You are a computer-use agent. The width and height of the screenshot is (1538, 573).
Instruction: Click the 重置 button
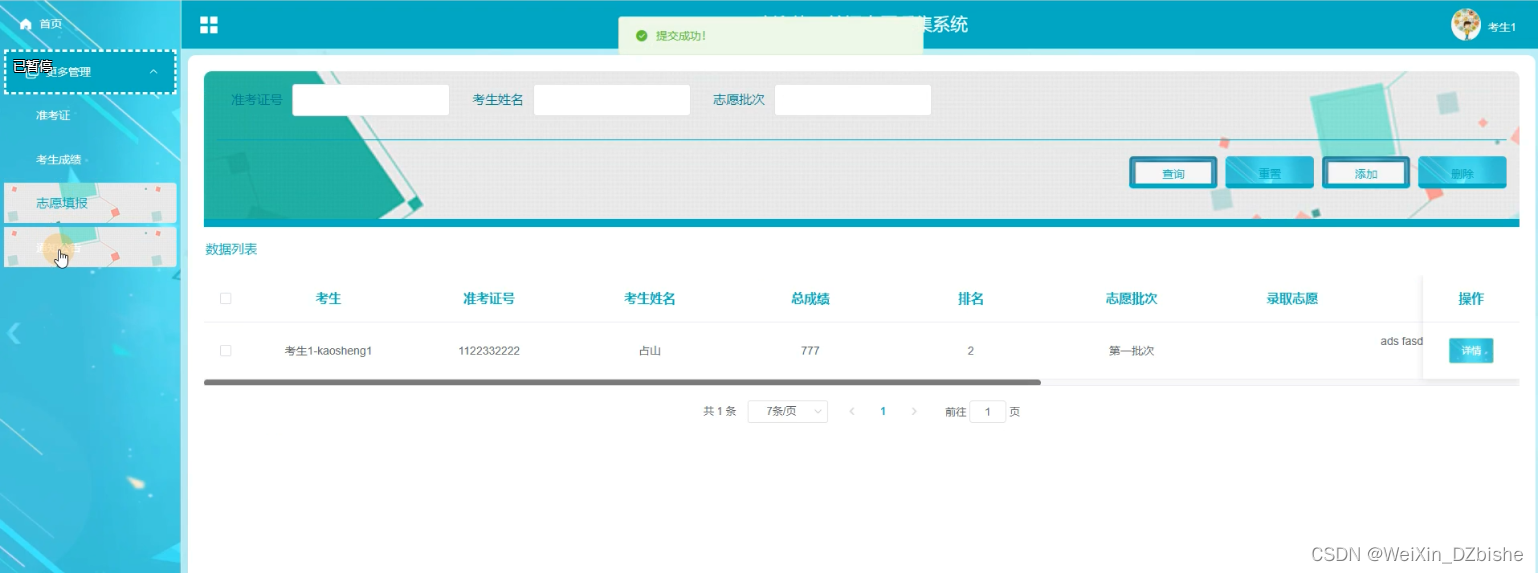(1269, 173)
